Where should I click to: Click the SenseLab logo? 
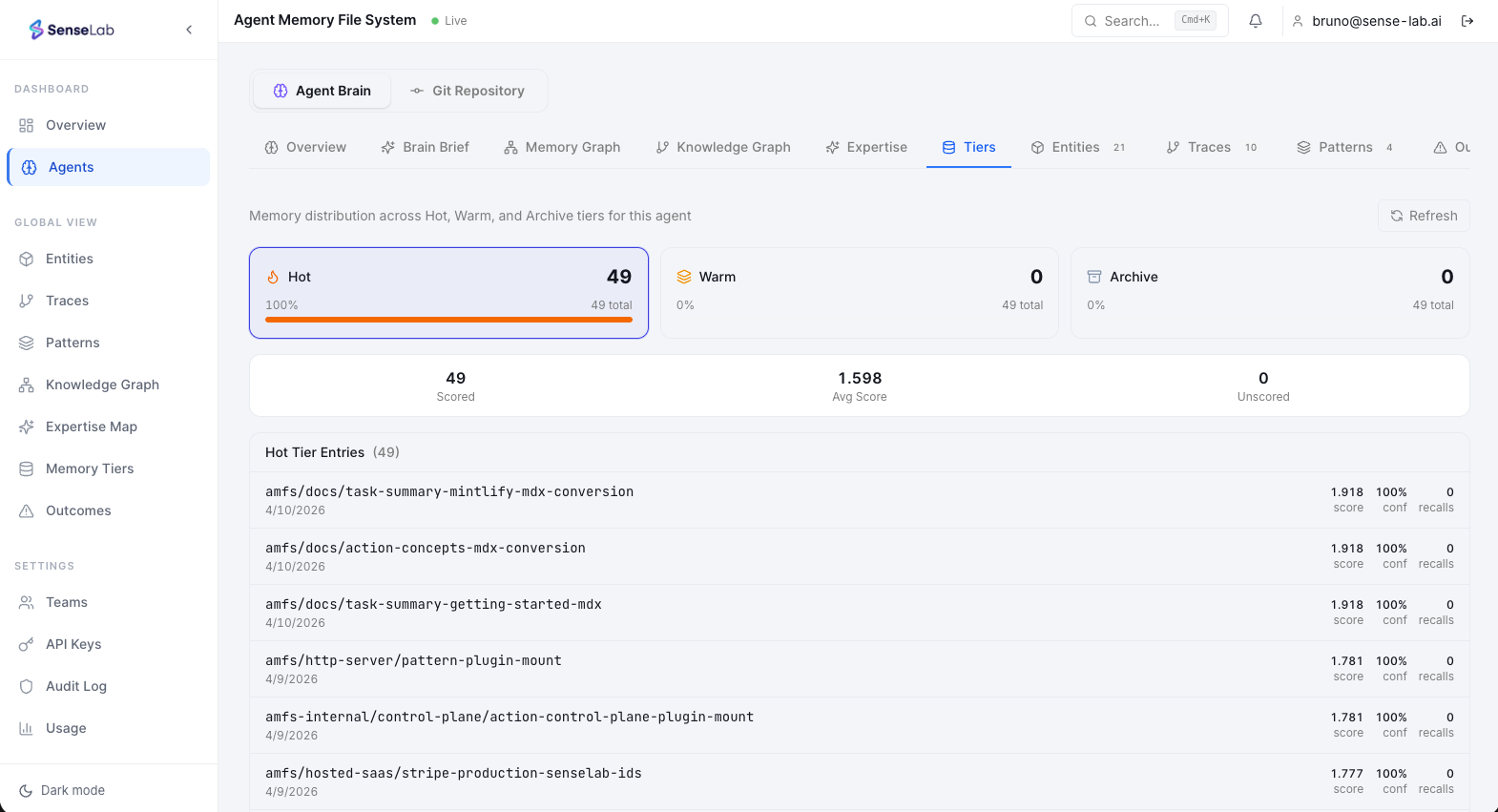(72, 30)
